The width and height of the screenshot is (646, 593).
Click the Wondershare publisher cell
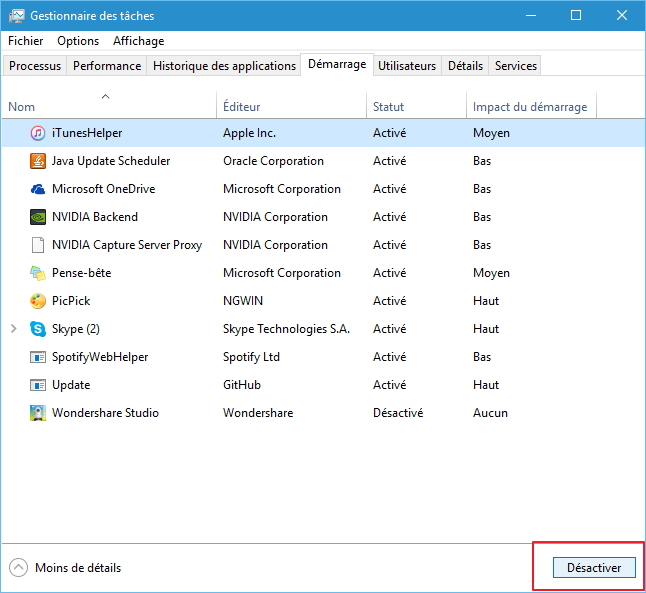point(258,413)
